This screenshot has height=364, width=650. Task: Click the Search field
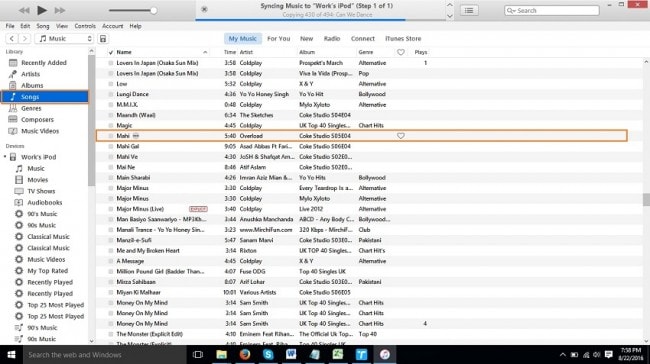coord(552,10)
